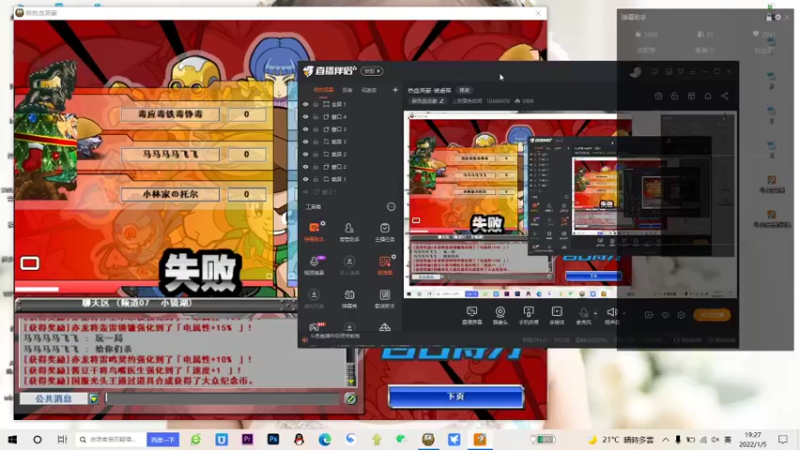Add new scene with plus icon

[x=395, y=90]
